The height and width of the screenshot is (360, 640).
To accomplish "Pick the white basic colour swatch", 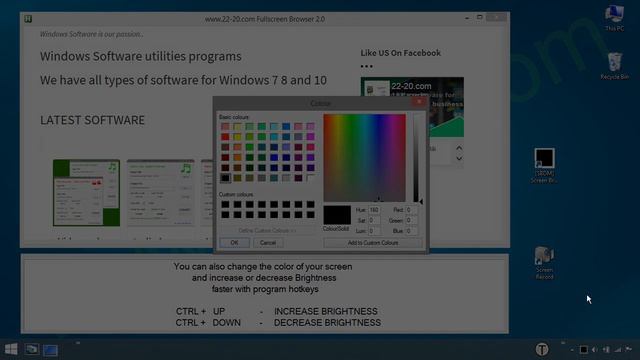I will [x=311, y=178].
